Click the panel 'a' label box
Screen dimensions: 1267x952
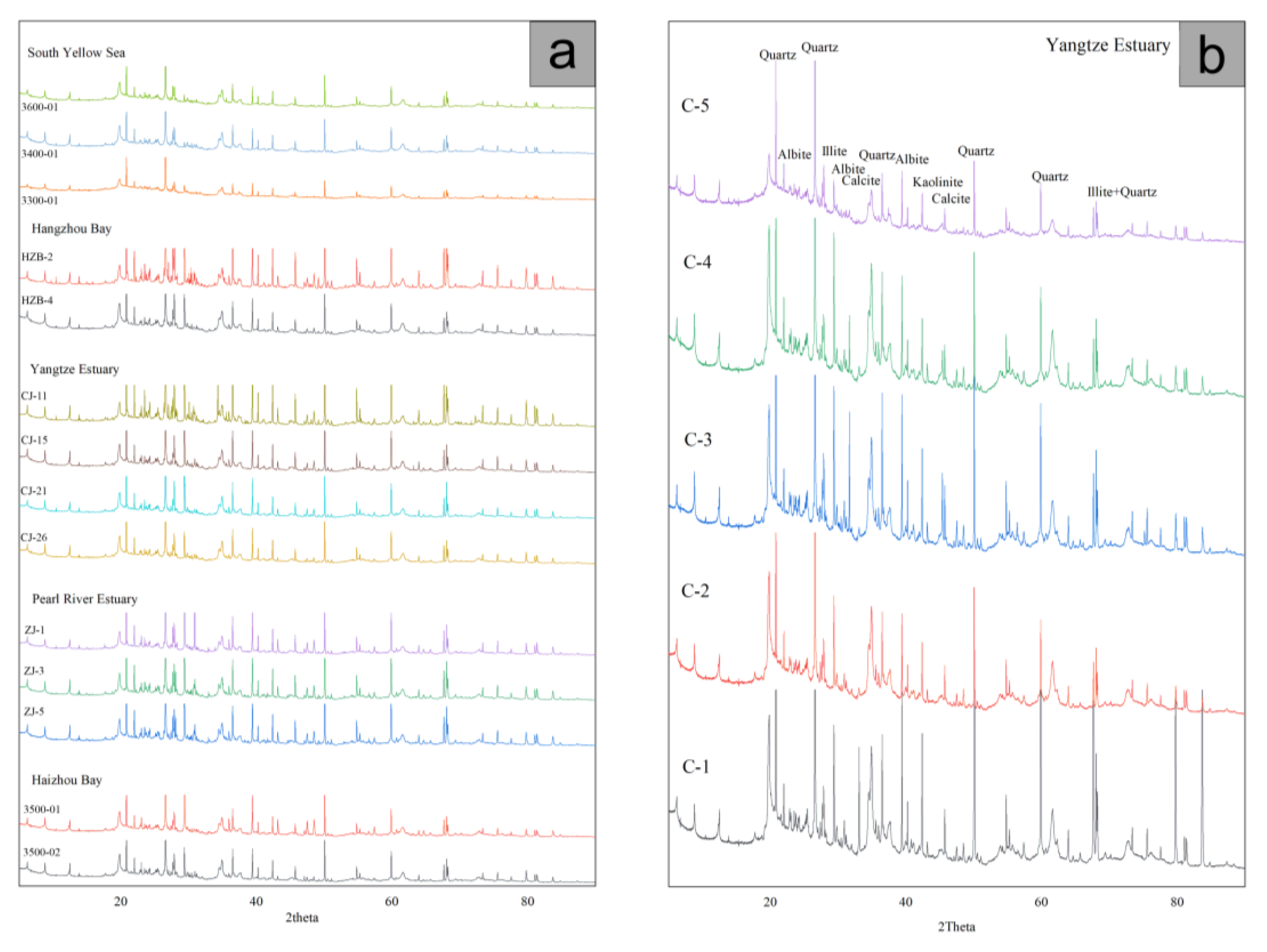click(x=562, y=54)
